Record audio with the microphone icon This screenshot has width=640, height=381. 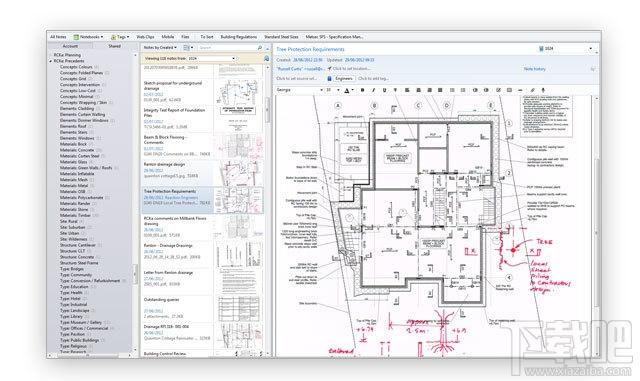543,90
